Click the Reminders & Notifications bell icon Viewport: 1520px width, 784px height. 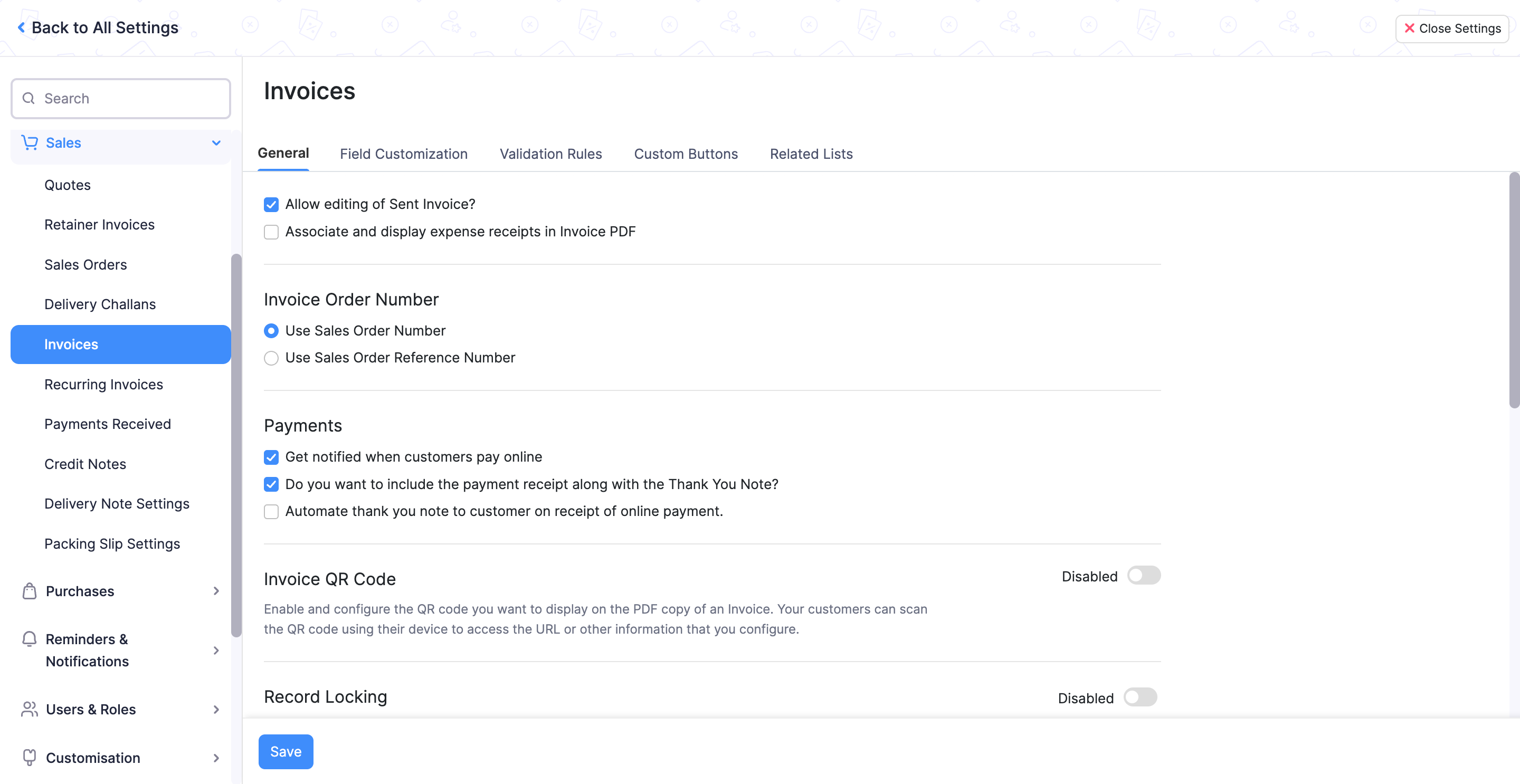pyautogui.click(x=29, y=639)
